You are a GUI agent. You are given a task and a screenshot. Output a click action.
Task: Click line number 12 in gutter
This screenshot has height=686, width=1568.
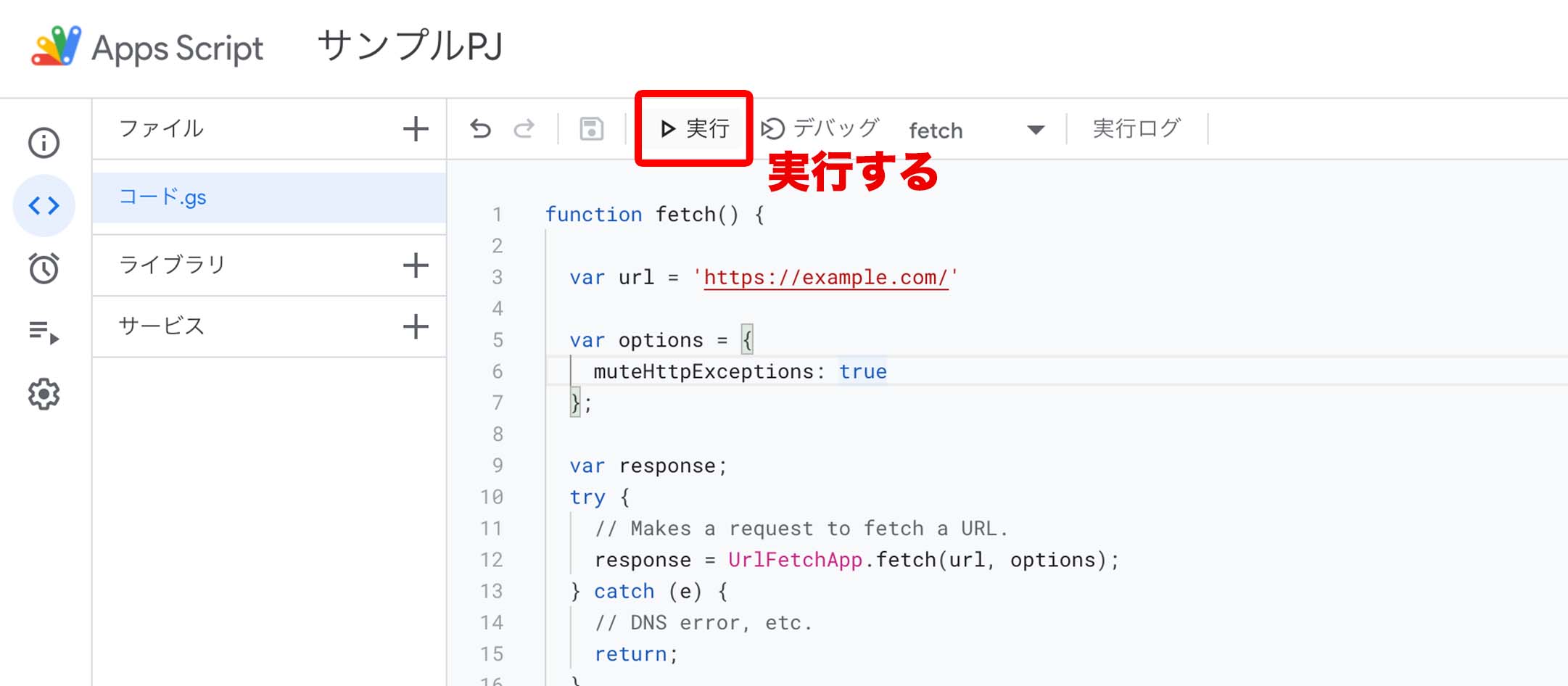[491, 560]
